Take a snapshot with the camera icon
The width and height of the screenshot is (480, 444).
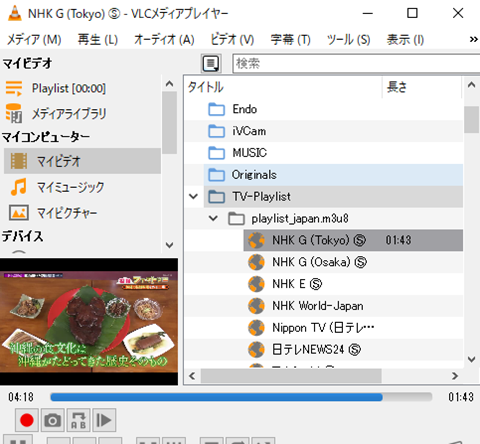click(x=52, y=420)
